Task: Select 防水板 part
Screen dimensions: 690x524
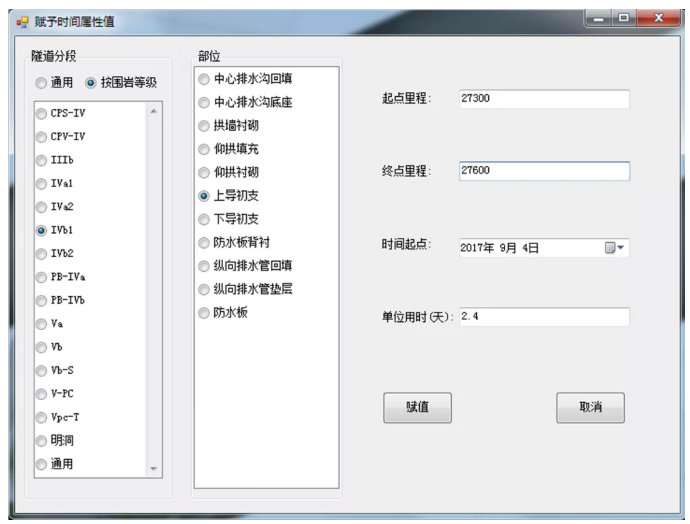Action: (x=204, y=313)
